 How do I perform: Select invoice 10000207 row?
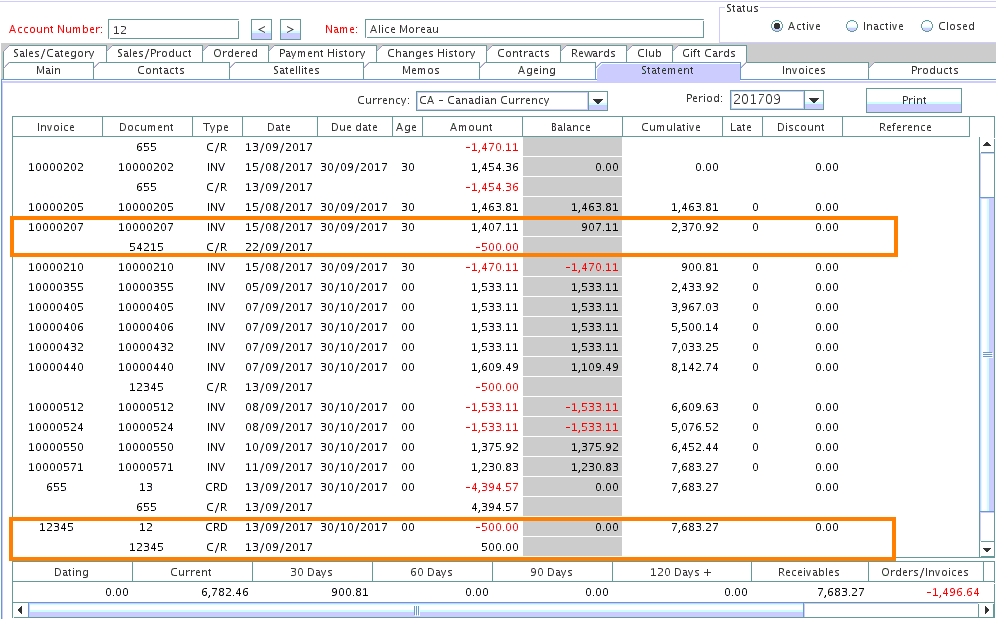(56, 227)
